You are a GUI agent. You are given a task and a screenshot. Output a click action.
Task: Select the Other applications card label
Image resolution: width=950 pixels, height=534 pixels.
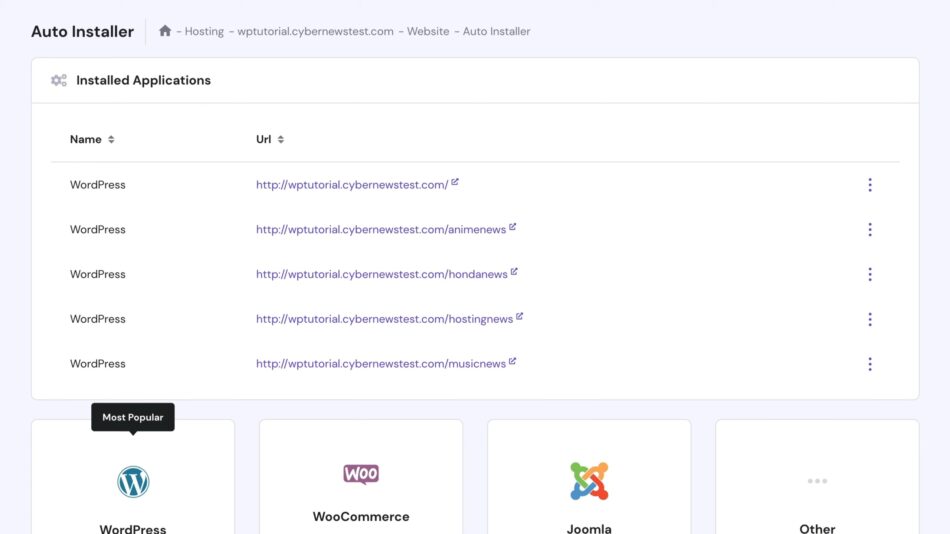pos(817,528)
